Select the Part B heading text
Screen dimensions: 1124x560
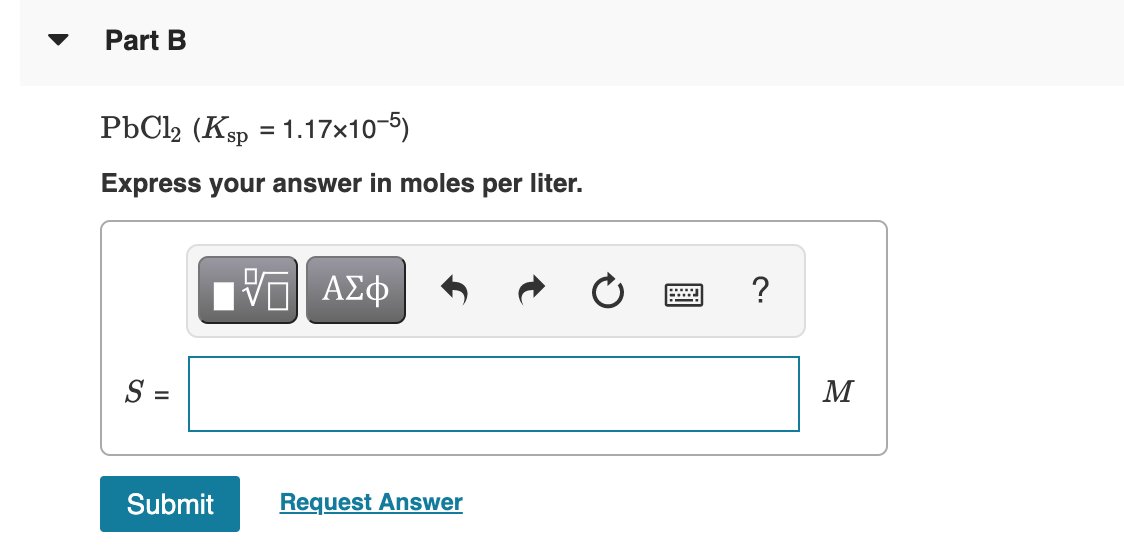click(x=146, y=40)
